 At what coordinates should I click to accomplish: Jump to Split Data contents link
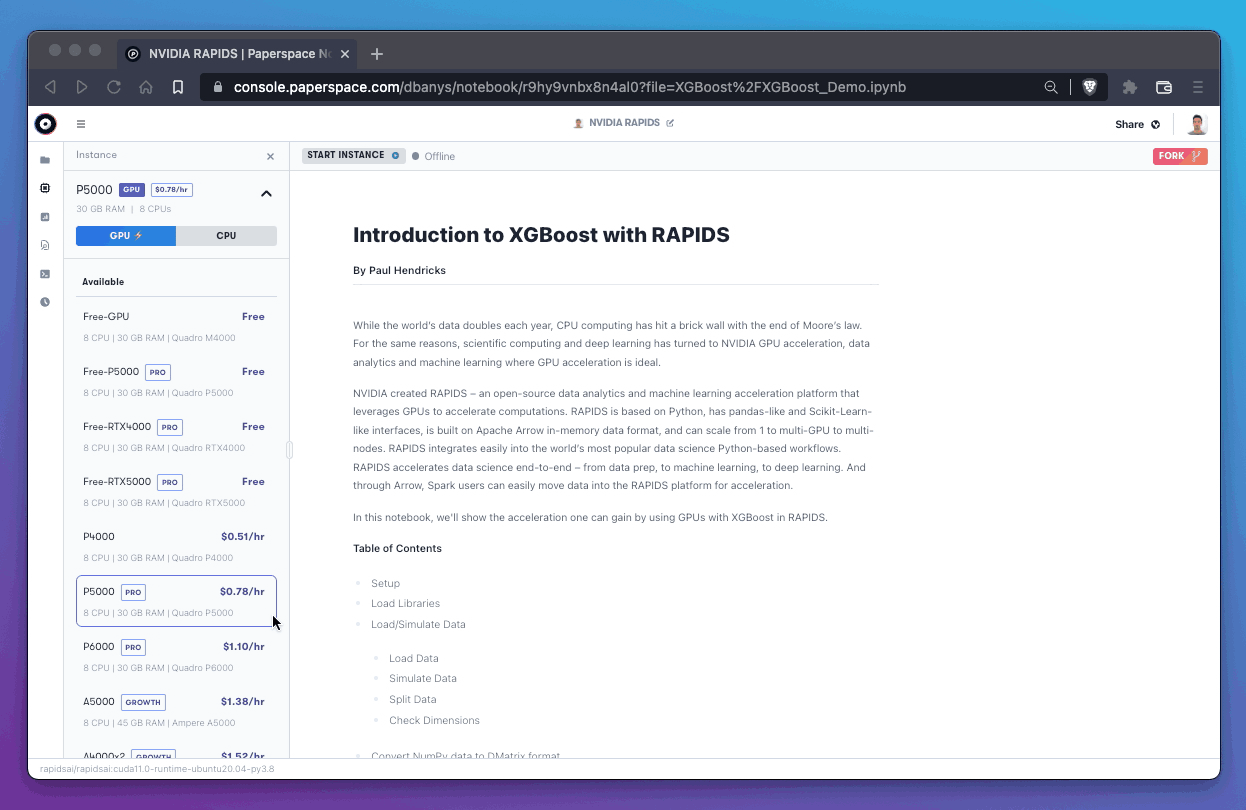click(x=413, y=699)
